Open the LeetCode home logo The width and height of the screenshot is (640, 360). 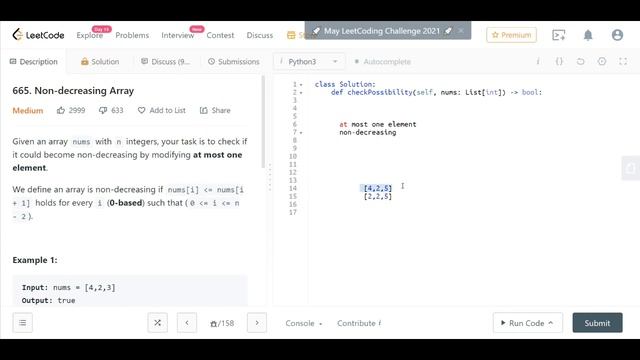tap(38, 35)
